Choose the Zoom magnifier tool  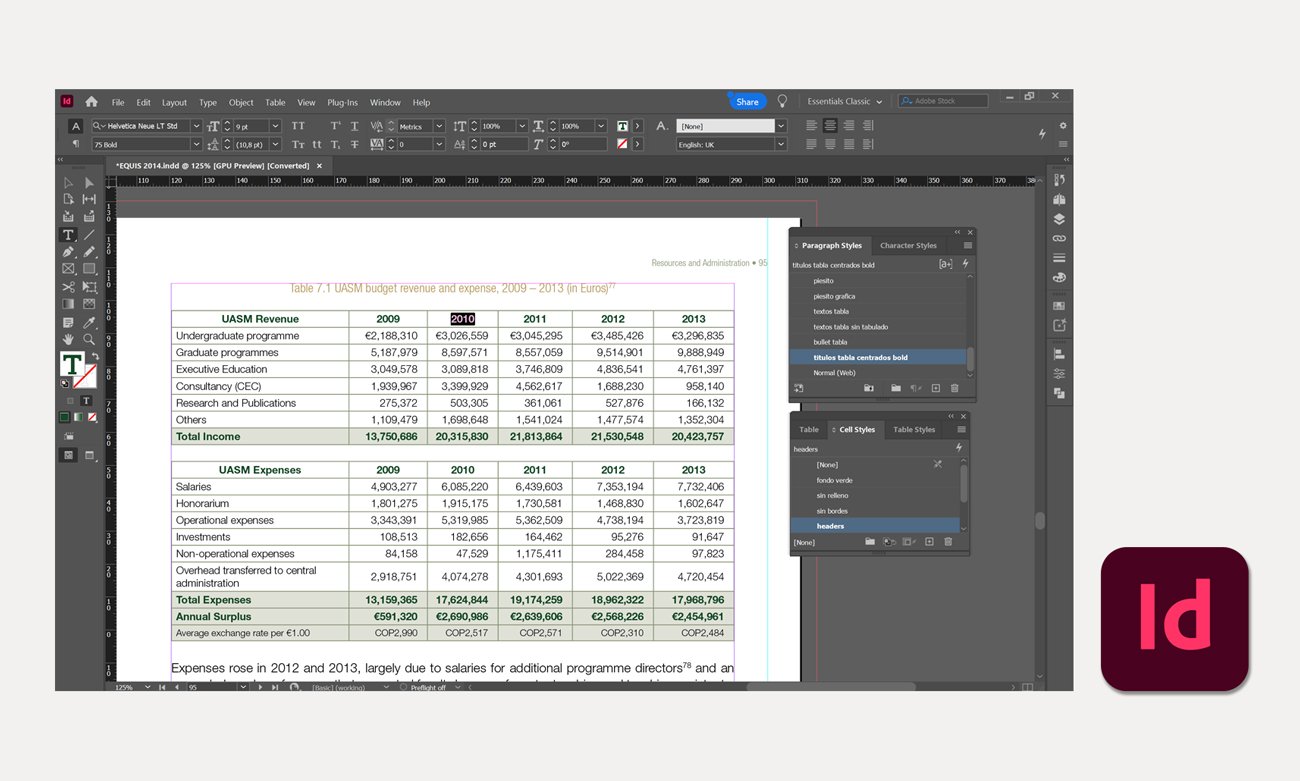coord(89,340)
